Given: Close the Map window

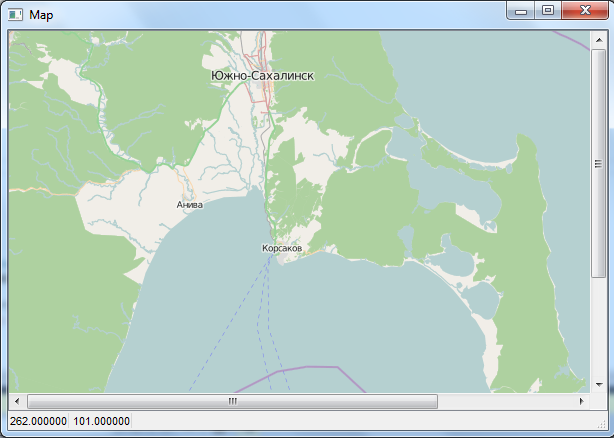Looking at the screenshot, I should pos(582,11).
